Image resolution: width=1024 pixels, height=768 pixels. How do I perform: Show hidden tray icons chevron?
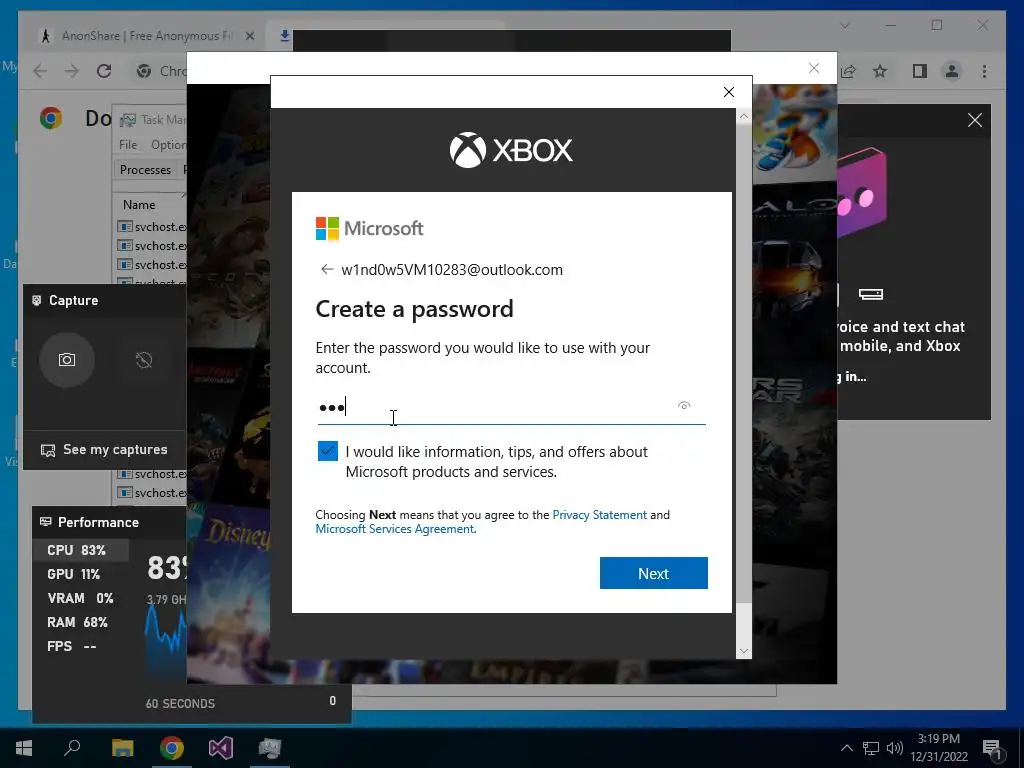[846, 748]
